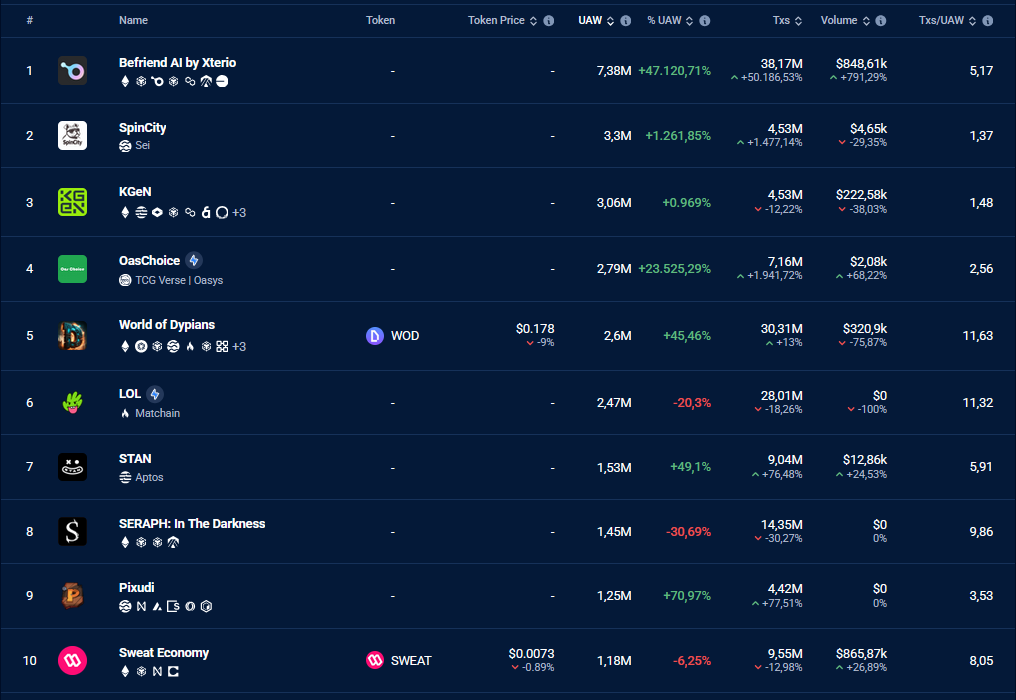The height and width of the screenshot is (700, 1016).
Task: Sort table by Txs/UAW column
Action: (973, 21)
